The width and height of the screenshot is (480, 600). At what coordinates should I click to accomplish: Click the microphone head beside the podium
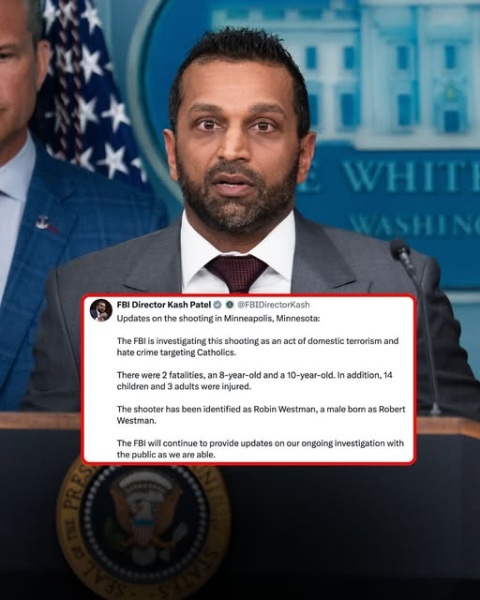(x=400, y=250)
